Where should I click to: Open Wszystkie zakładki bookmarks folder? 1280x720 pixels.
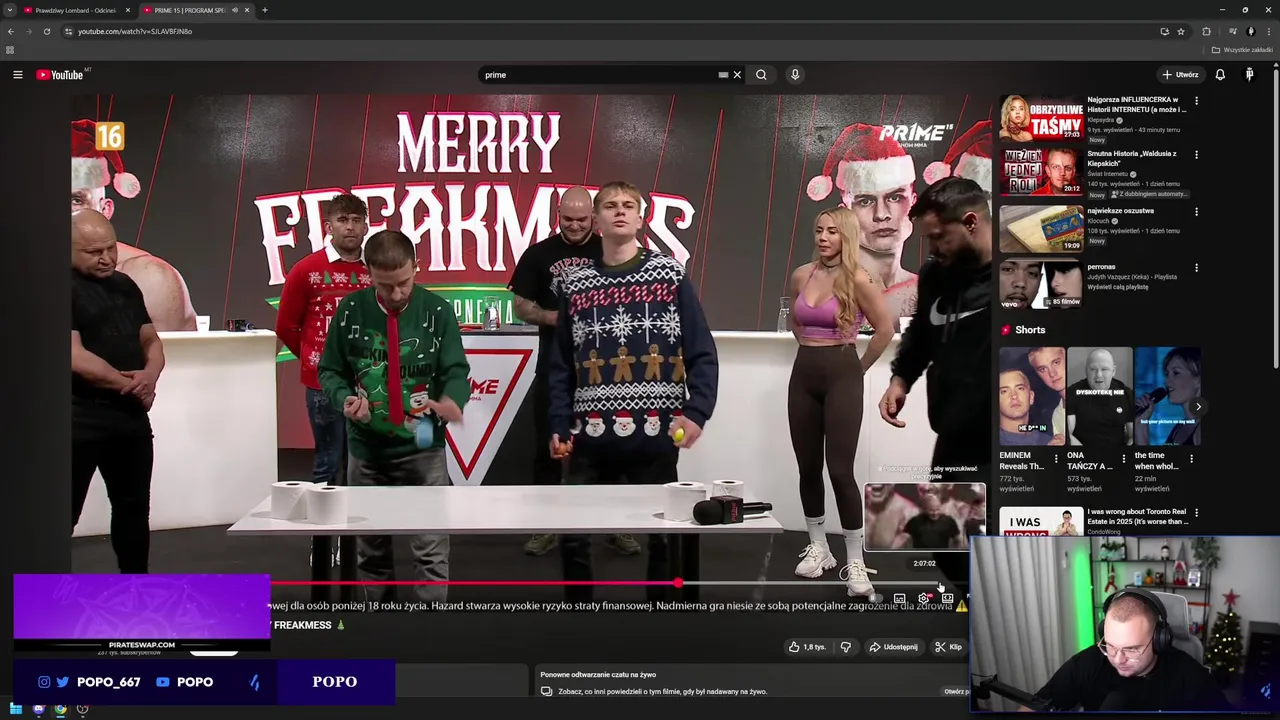(1242, 50)
